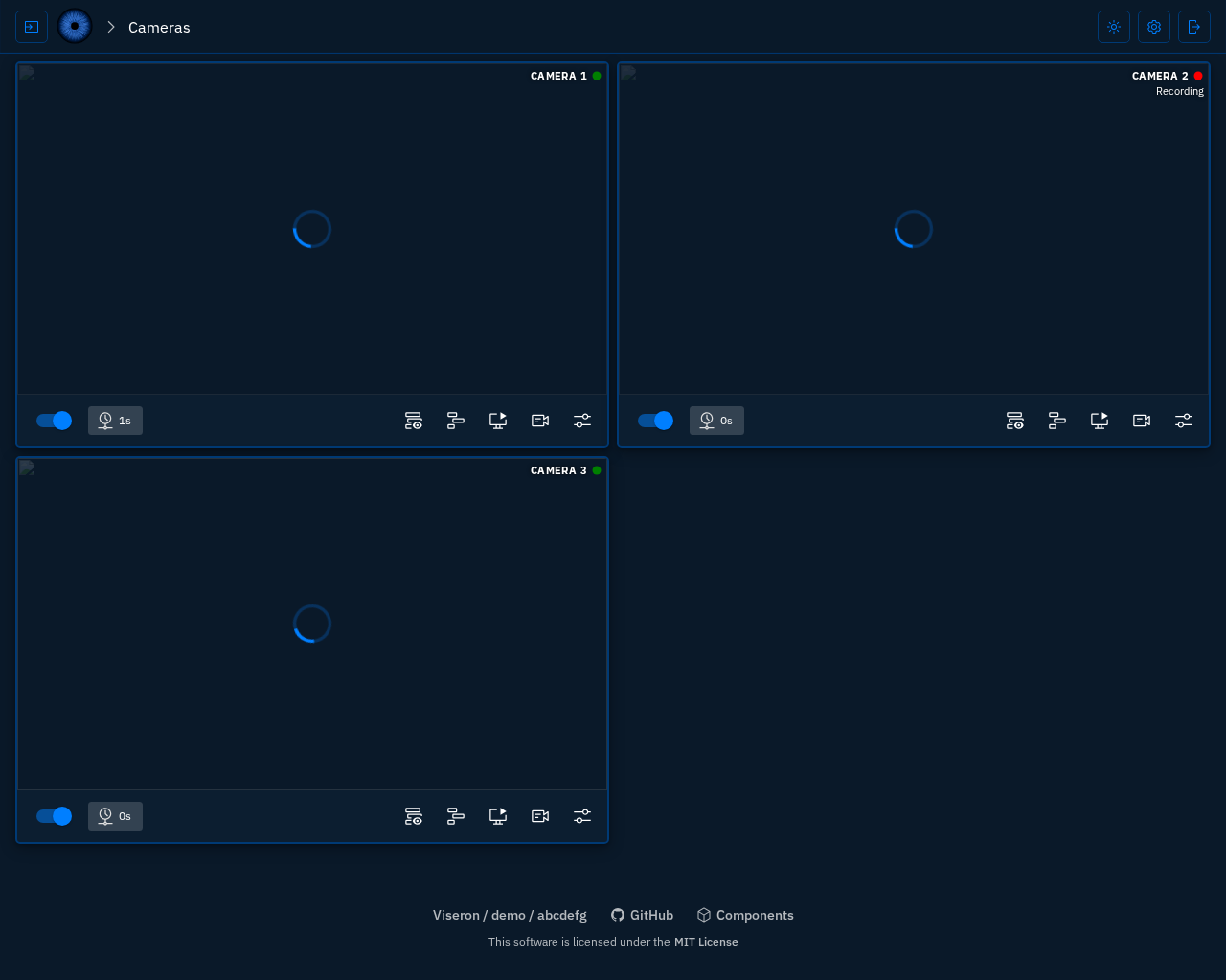
Task: Open the MIT License link
Action: [x=706, y=942]
